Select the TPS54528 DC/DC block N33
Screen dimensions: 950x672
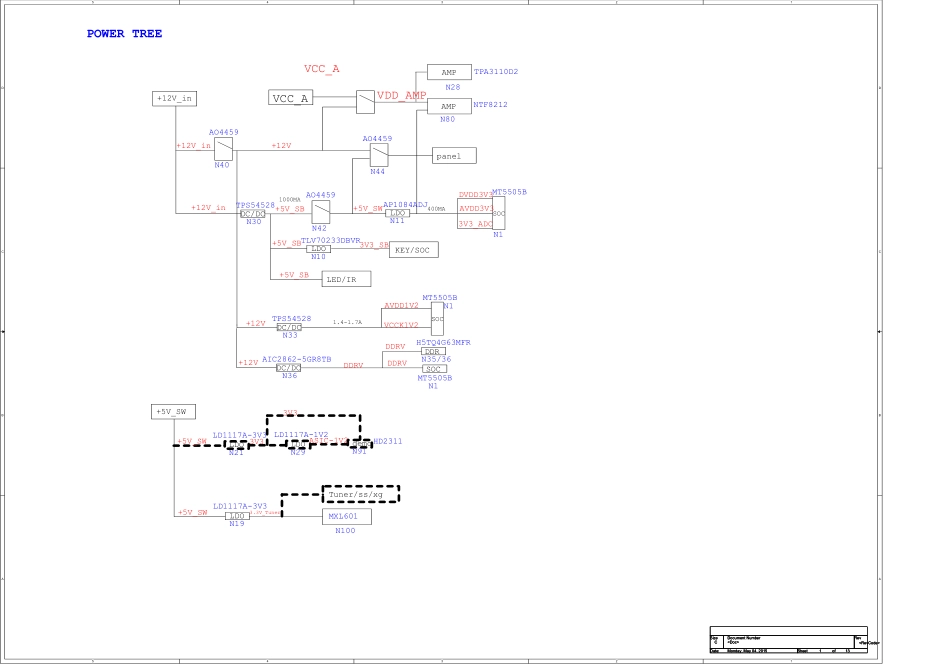click(x=289, y=327)
